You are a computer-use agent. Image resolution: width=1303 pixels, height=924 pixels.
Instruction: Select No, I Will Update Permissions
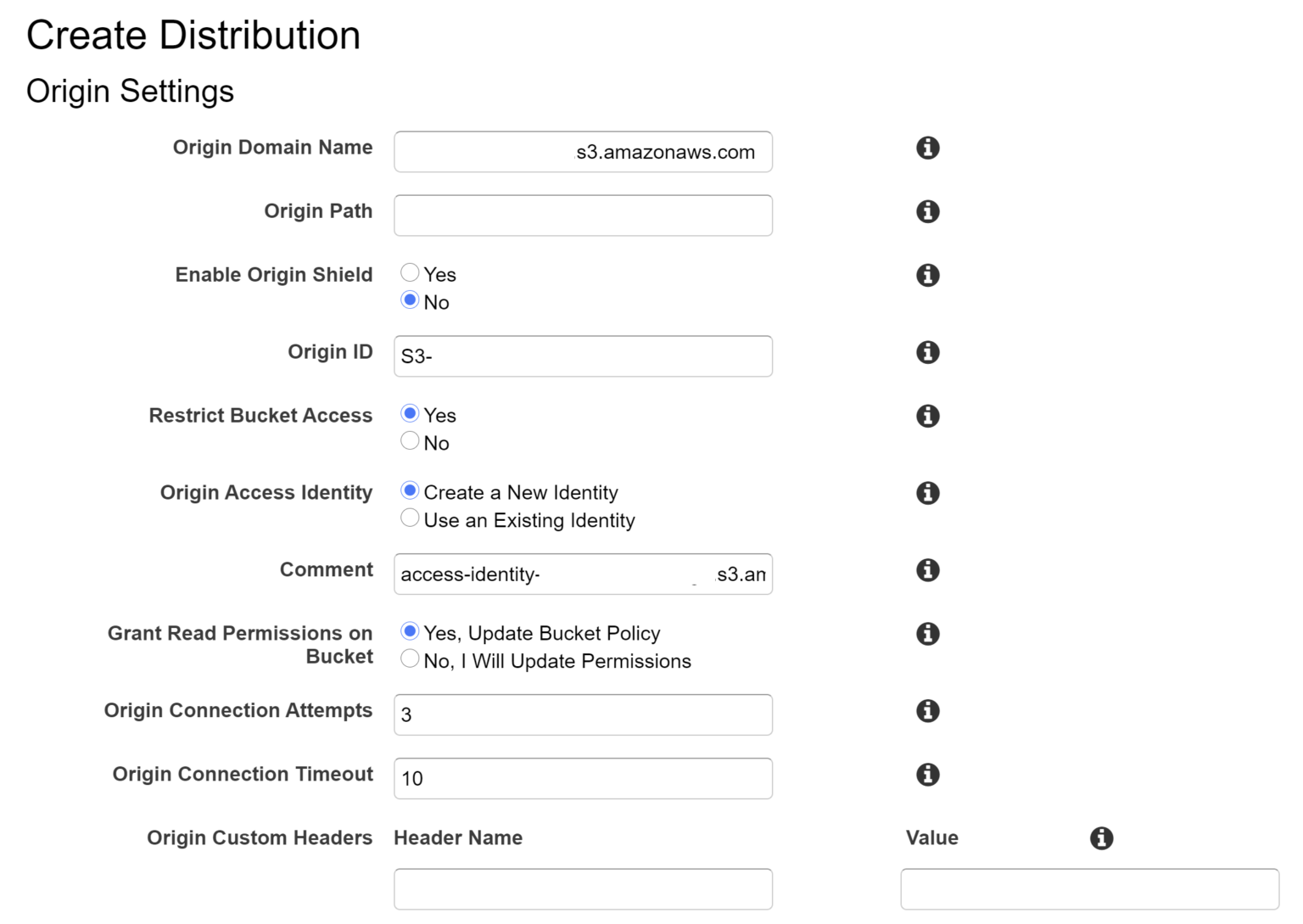pos(410,658)
